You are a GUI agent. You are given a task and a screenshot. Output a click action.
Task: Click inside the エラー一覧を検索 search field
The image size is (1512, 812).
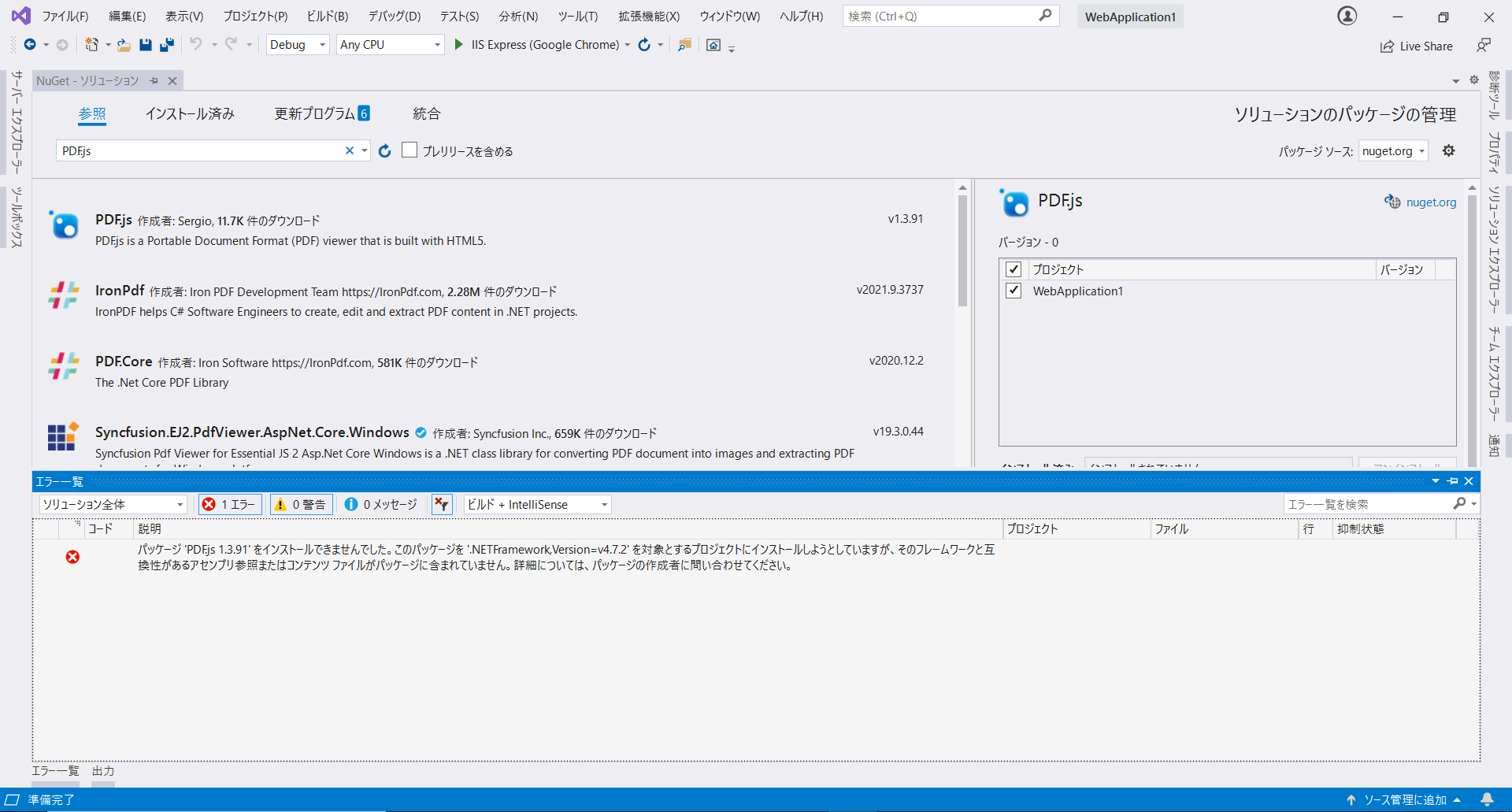click(x=1370, y=504)
